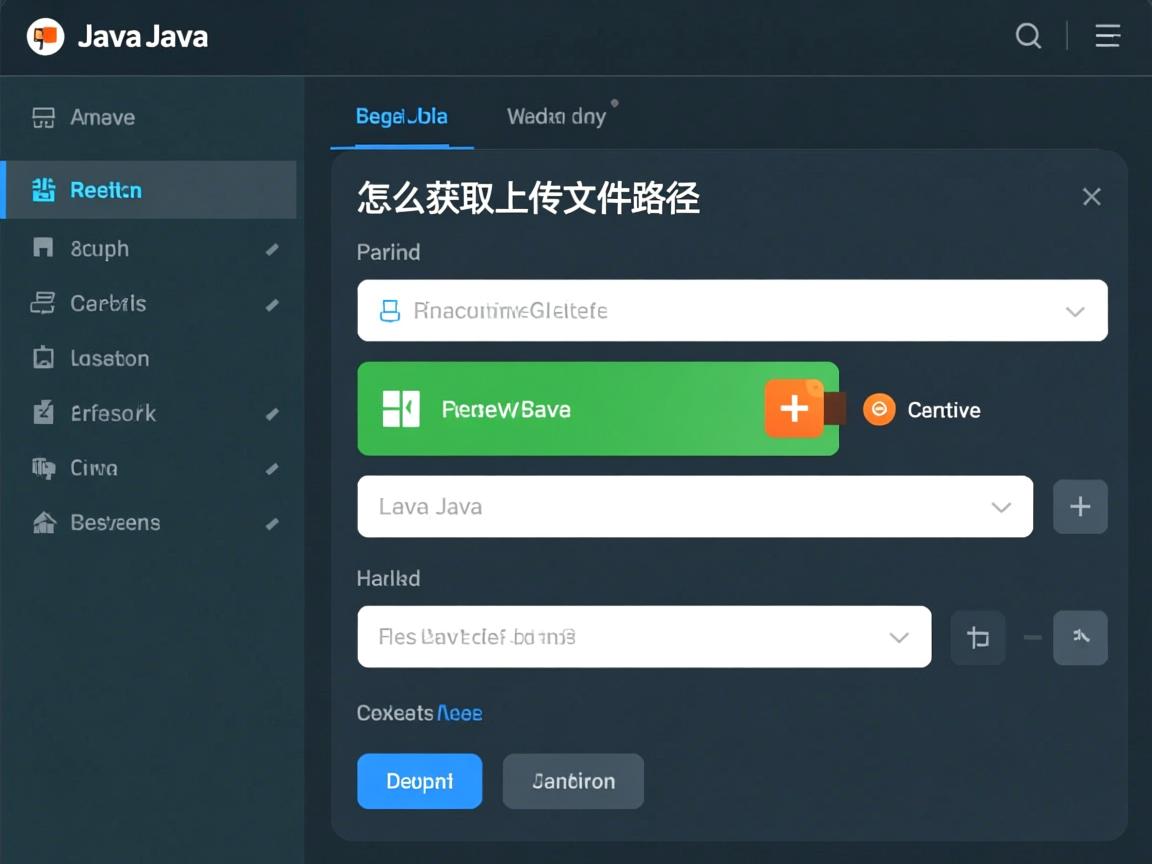This screenshot has height=864, width=1152.
Task: Open the Harlkd dropdown list
Action: point(899,637)
